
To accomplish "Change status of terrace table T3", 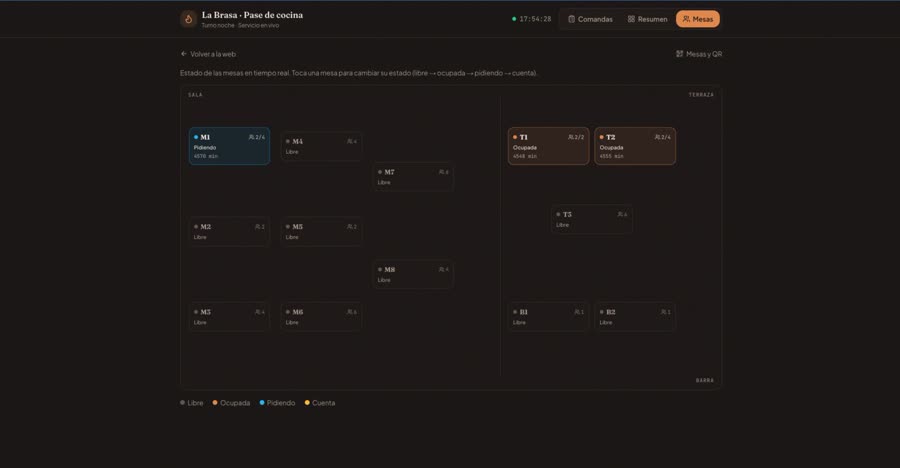I will pyautogui.click(x=592, y=219).
